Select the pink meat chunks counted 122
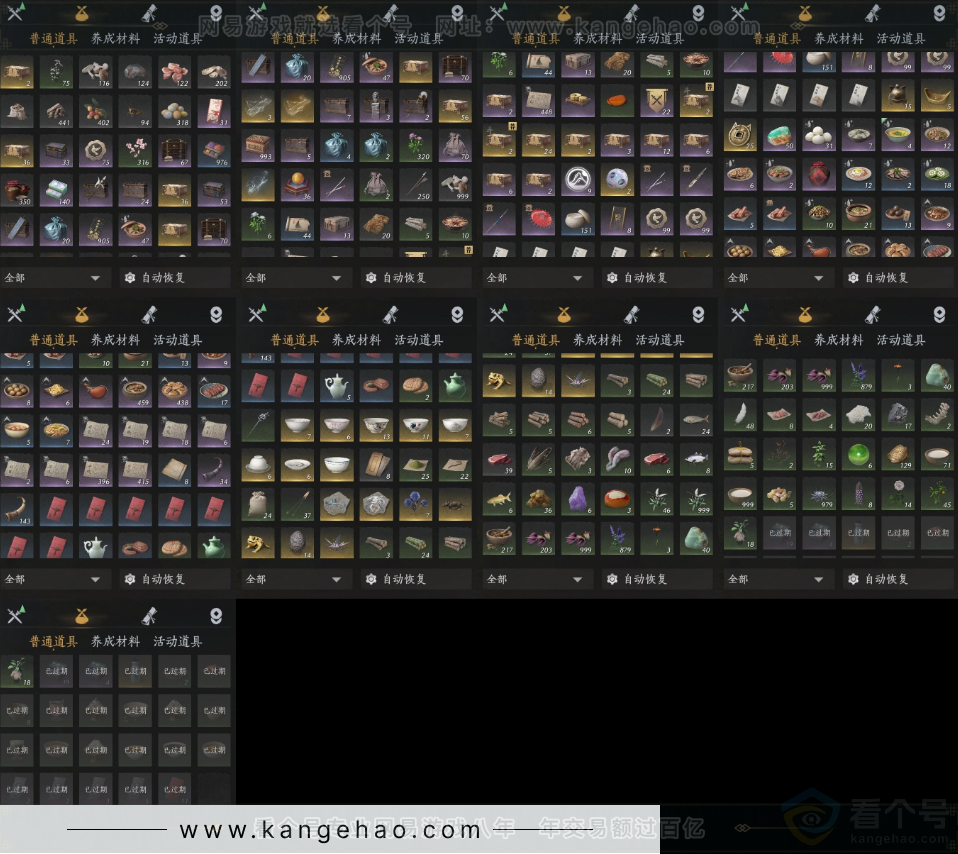The width and height of the screenshot is (958, 854). click(x=175, y=73)
